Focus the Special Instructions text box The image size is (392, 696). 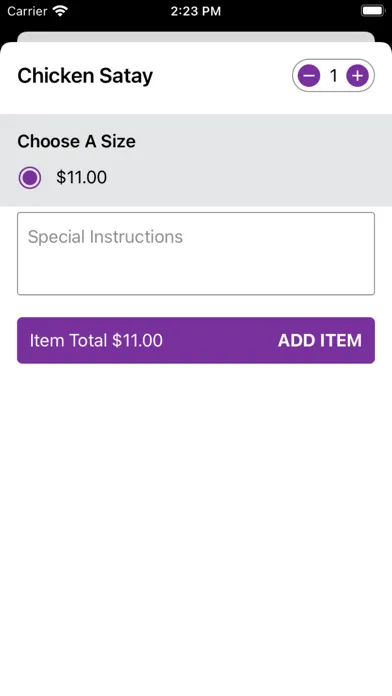(x=196, y=253)
